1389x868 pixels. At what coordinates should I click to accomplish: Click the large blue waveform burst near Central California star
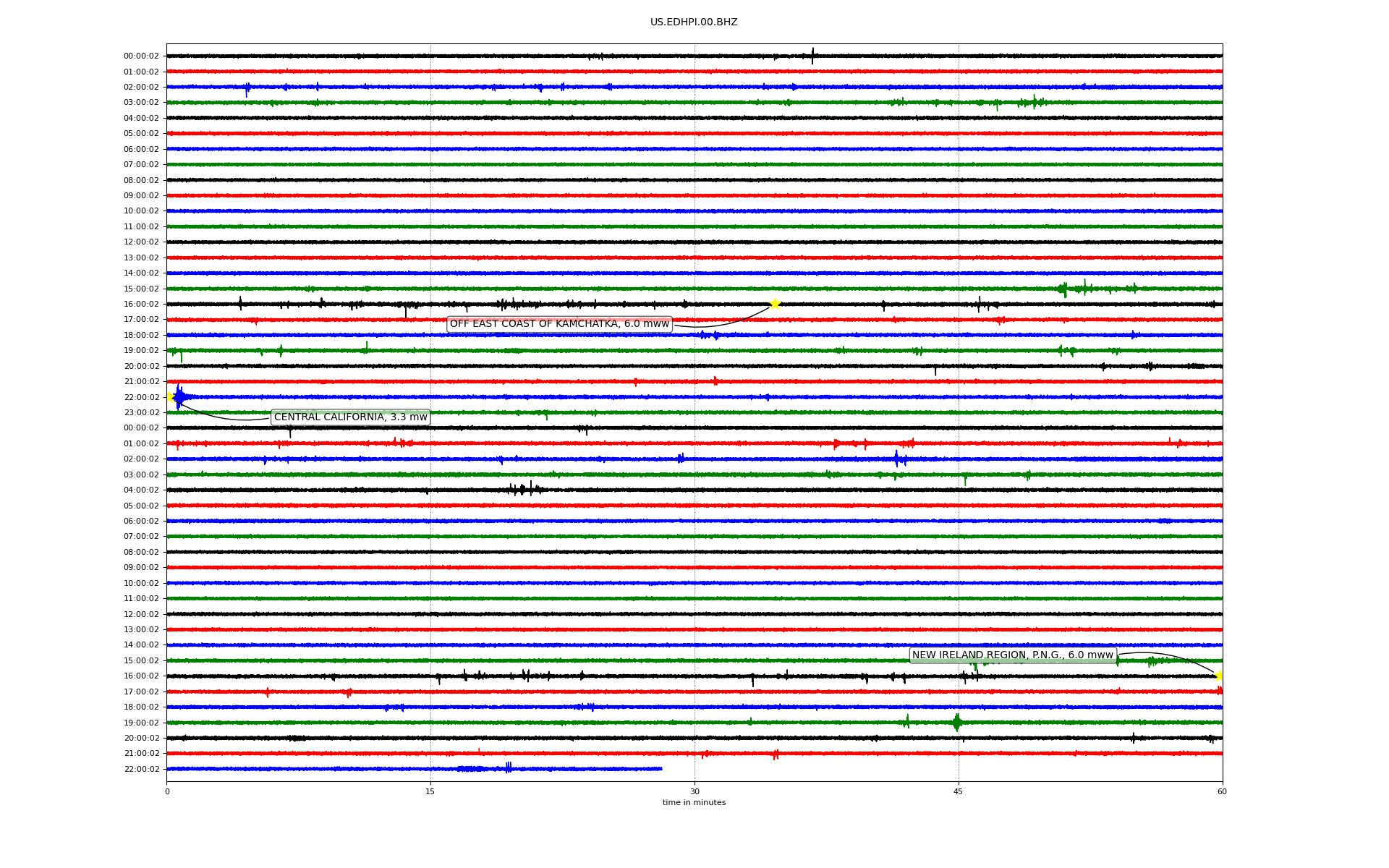pos(179,396)
